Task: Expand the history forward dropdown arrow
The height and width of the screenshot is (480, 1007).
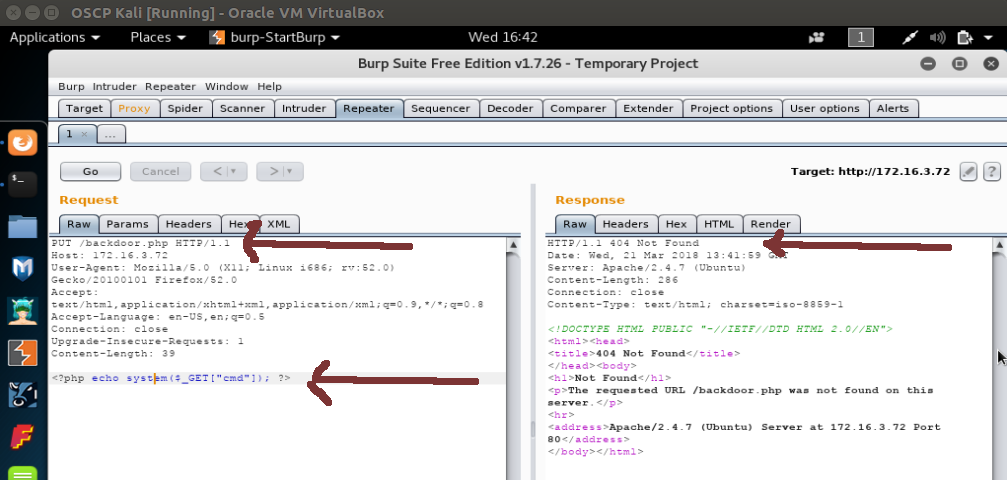Action: tap(290, 172)
